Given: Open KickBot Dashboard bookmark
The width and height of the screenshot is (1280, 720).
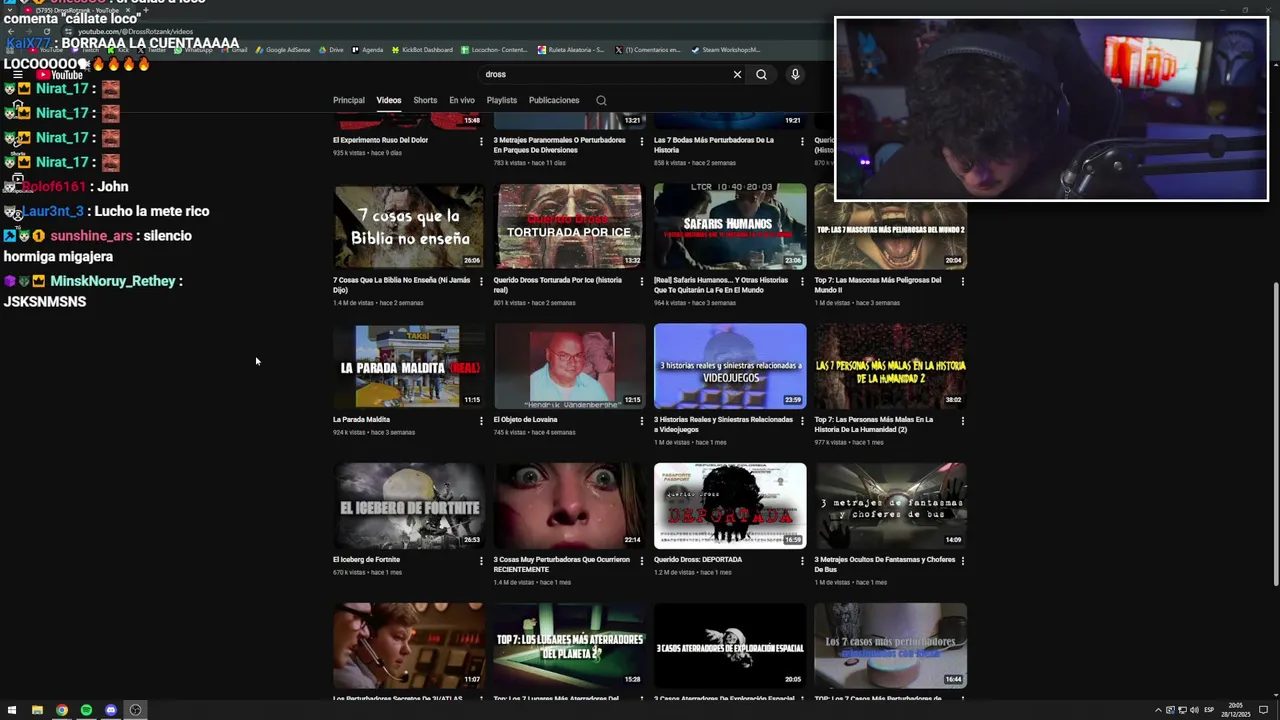Looking at the screenshot, I should (421, 50).
